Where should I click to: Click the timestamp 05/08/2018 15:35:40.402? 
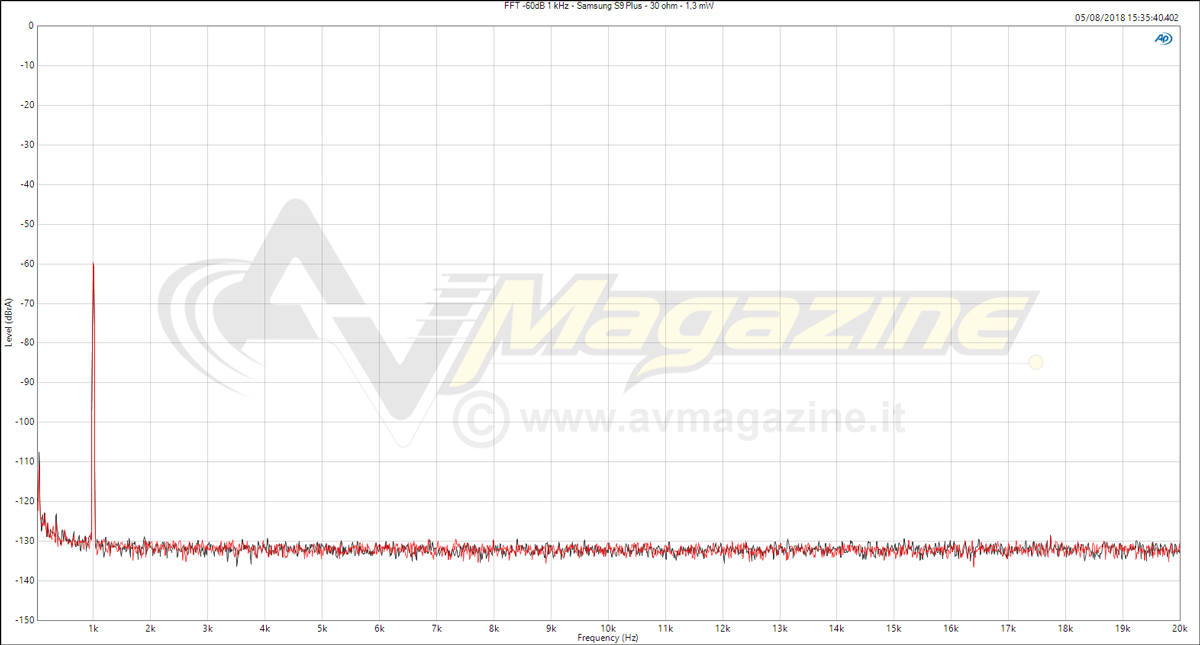coord(1126,18)
